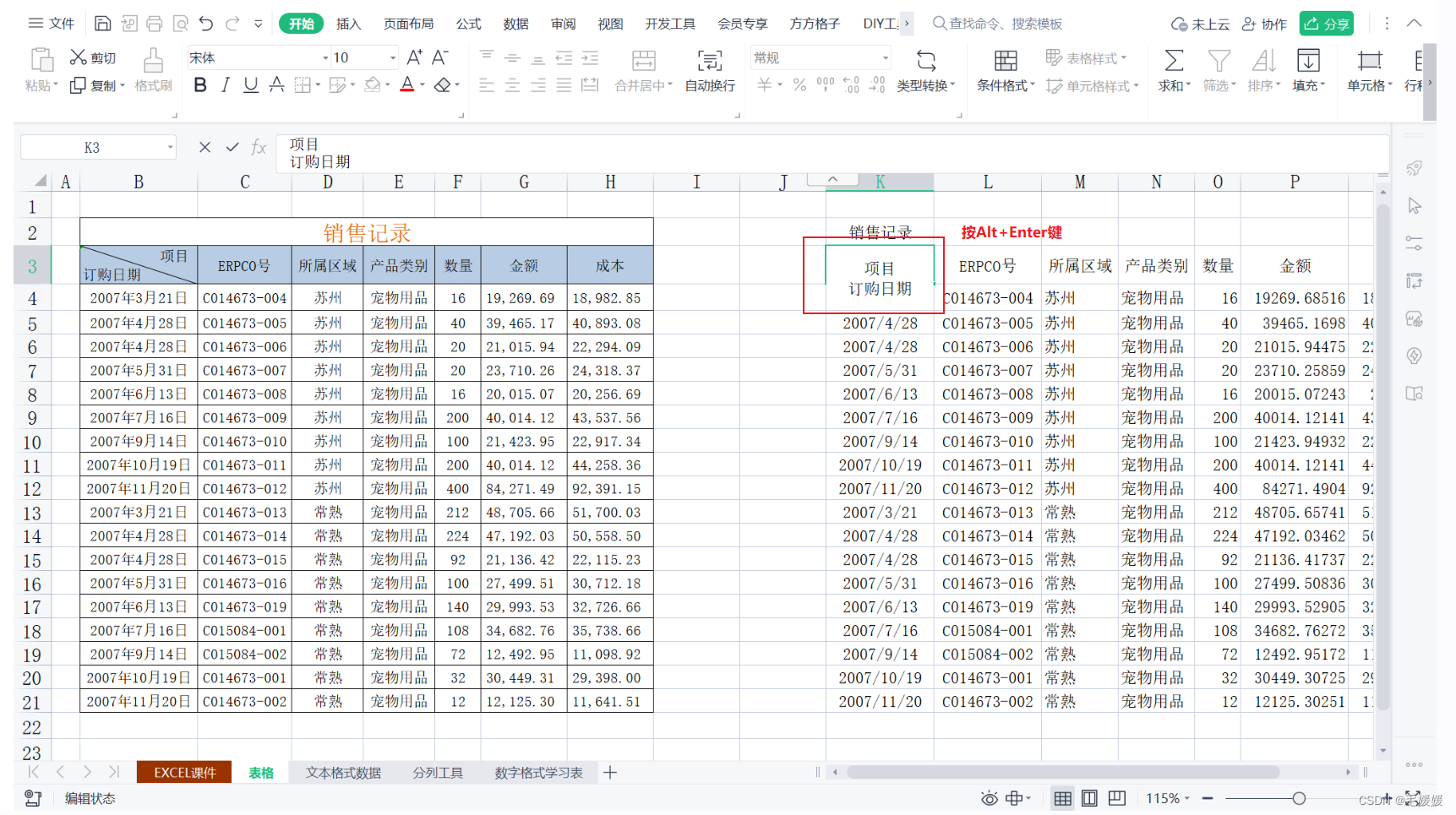Click the font color red A swatch
1456x815 pixels.
point(407,84)
